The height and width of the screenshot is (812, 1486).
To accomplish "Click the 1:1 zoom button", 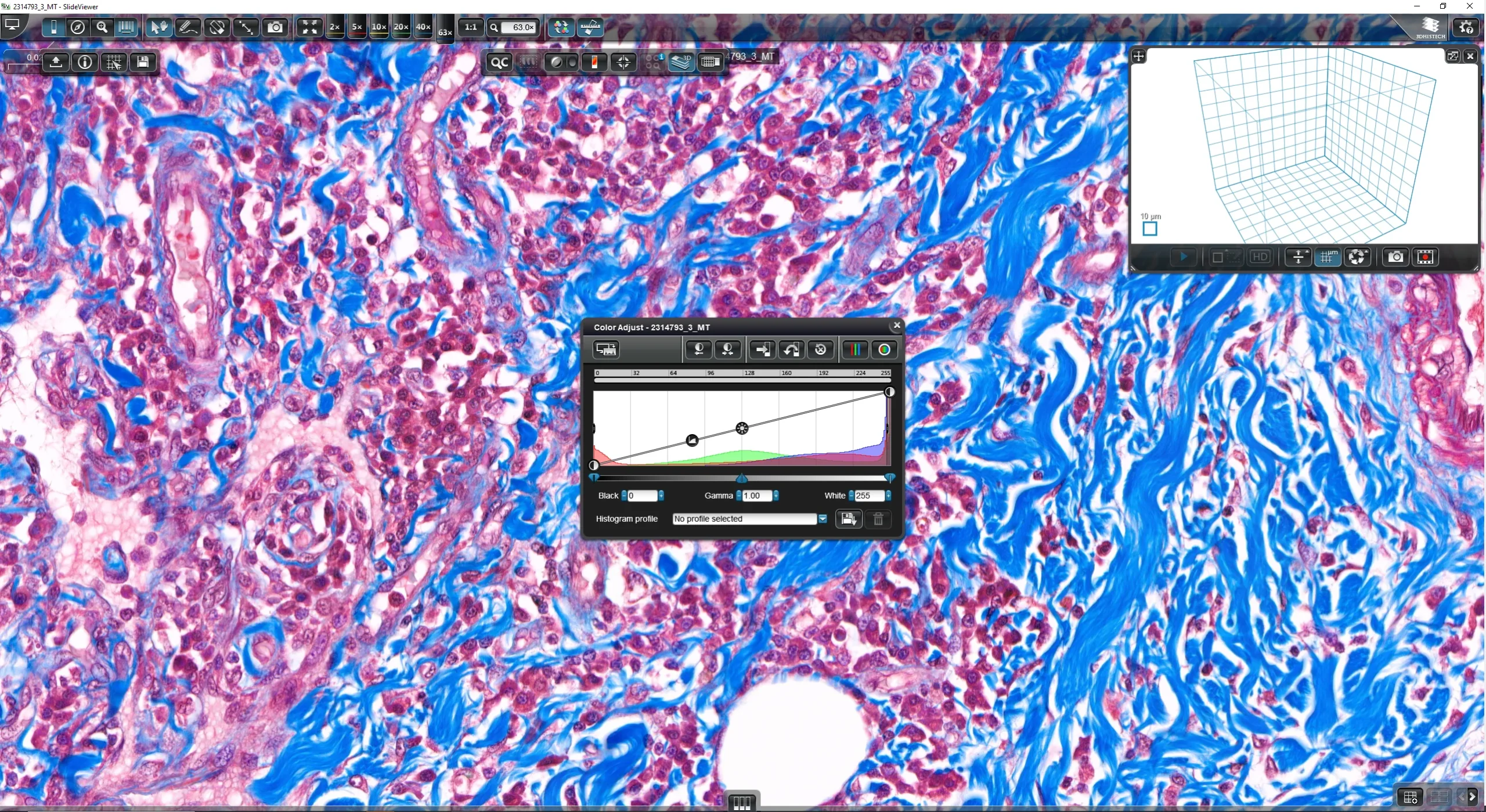I will tap(471, 27).
